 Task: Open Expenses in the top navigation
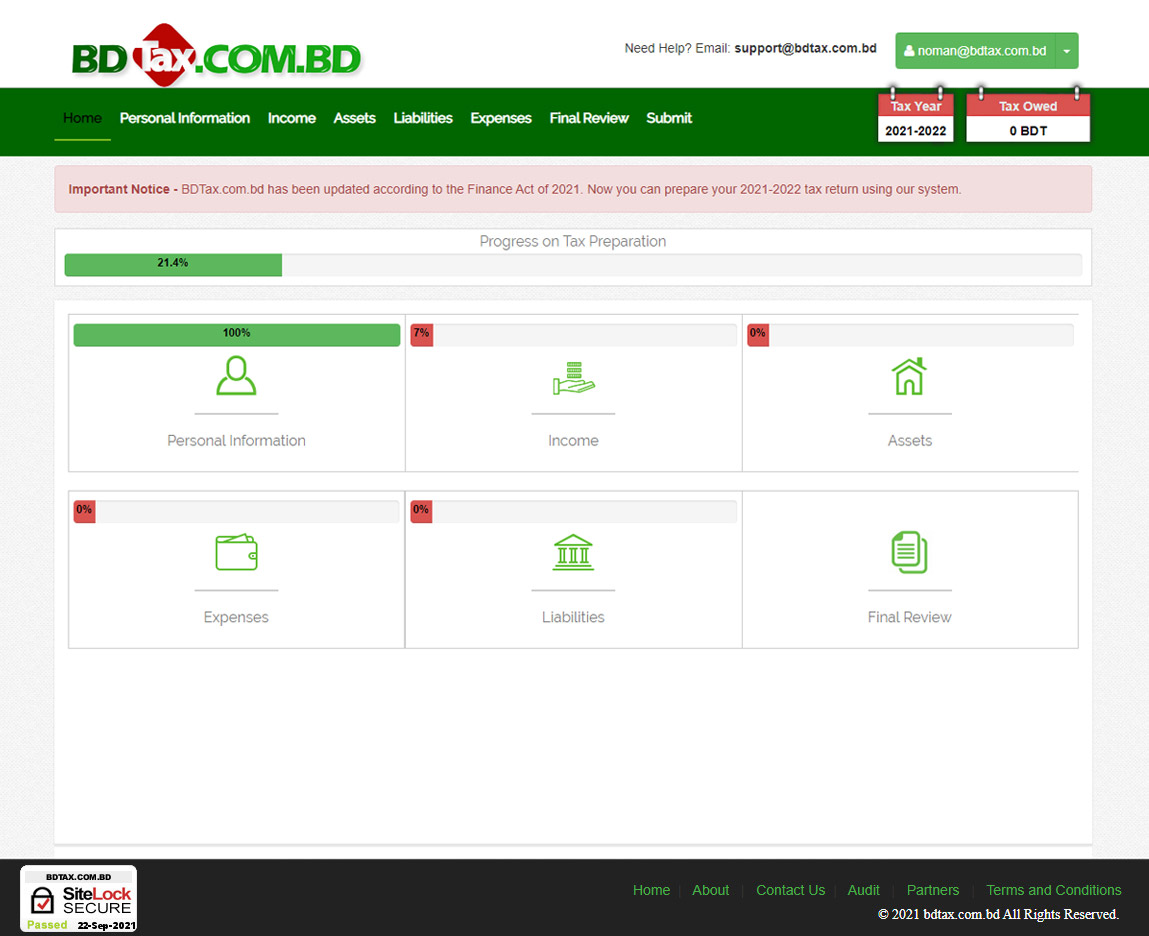[501, 118]
